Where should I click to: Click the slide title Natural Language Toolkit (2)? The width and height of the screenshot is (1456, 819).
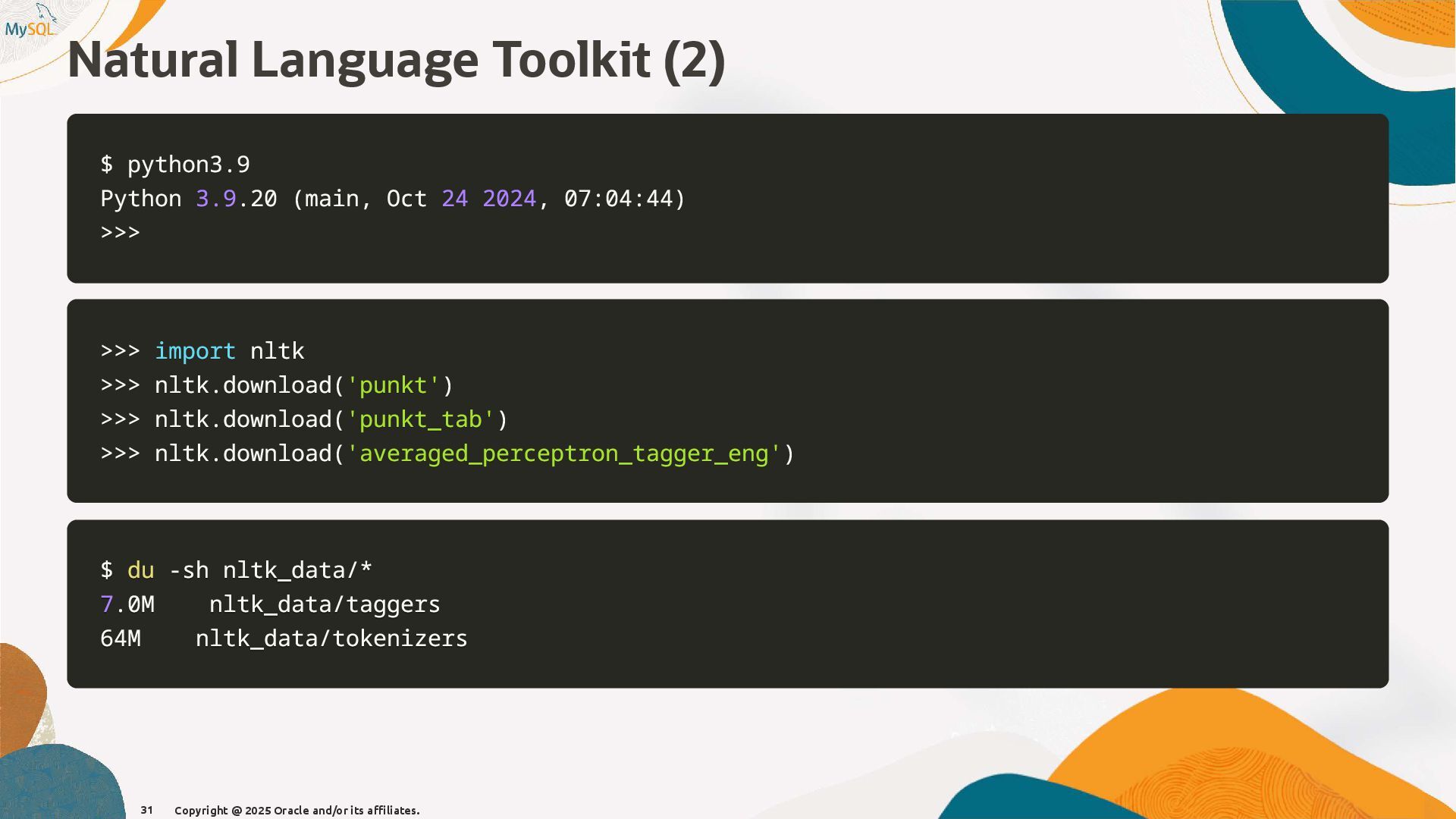[x=396, y=61]
